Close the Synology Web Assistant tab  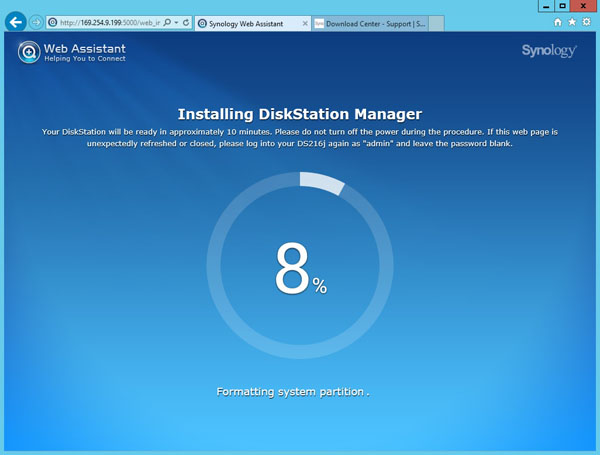(305, 24)
